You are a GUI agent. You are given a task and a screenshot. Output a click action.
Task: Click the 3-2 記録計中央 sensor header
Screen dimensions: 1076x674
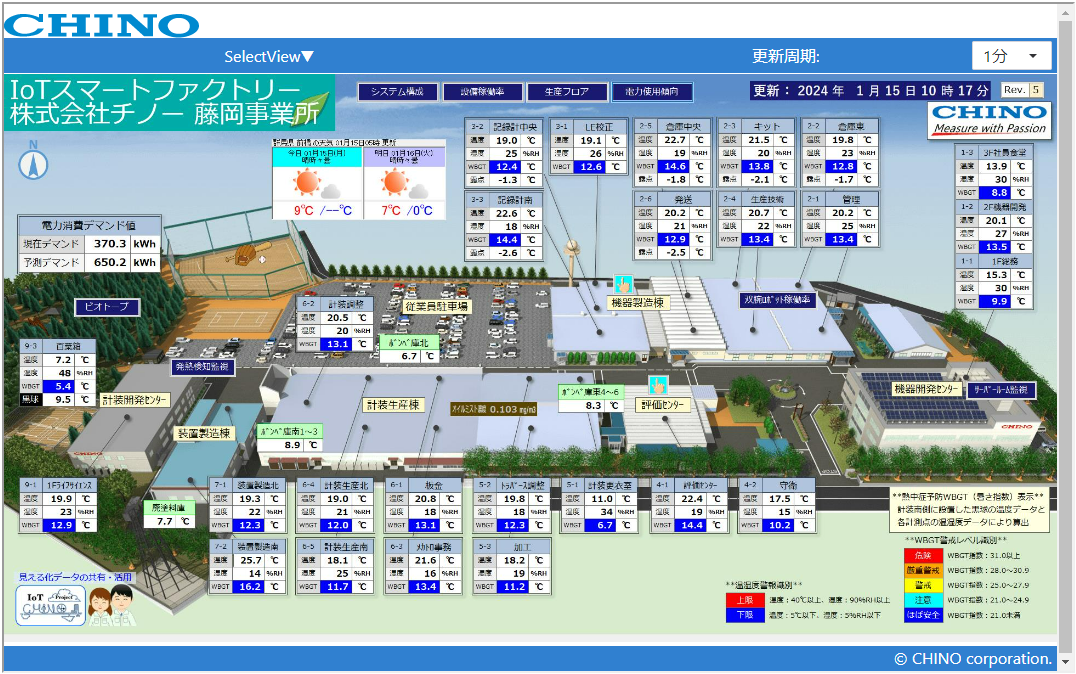click(x=505, y=127)
